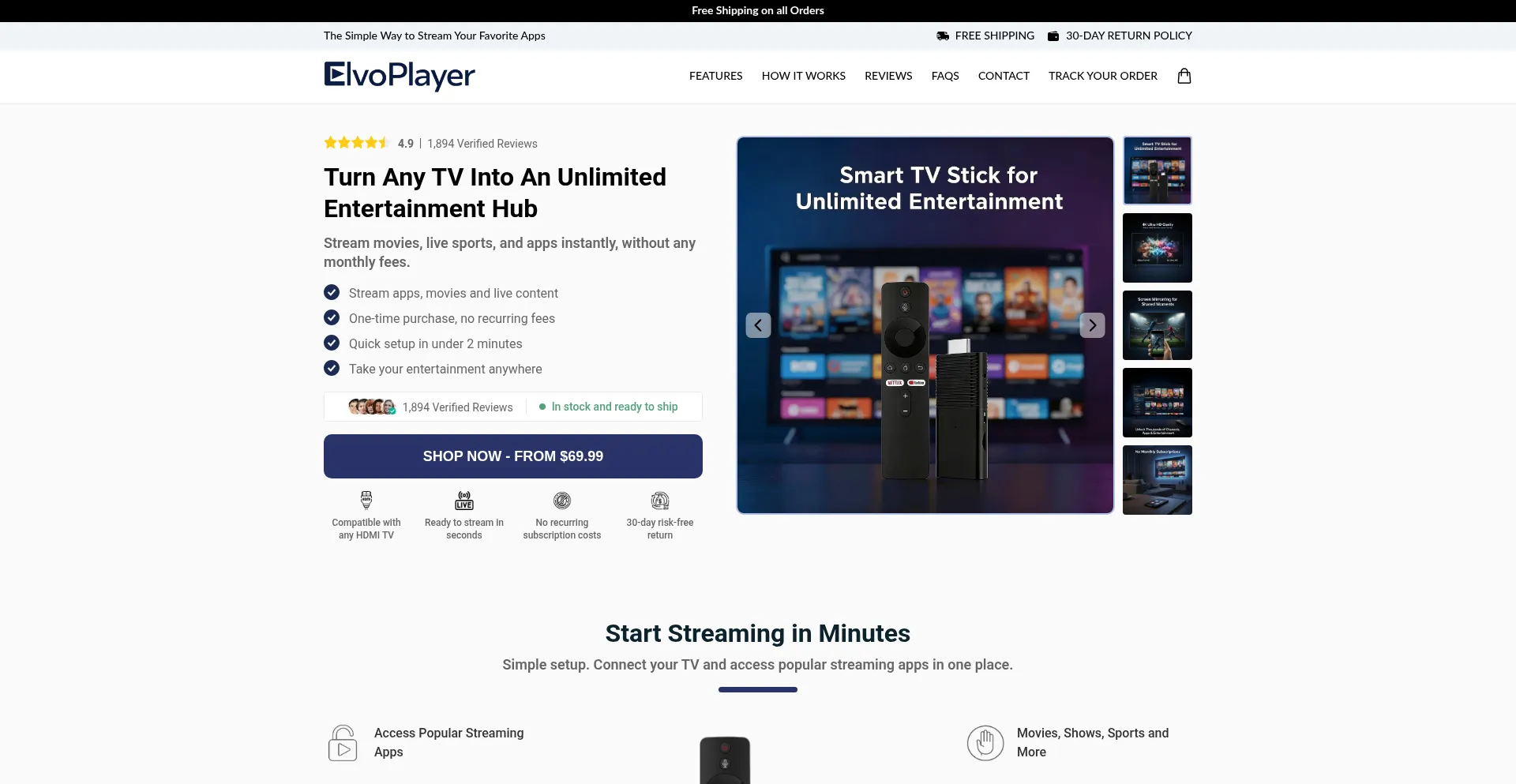The width and height of the screenshot is (1516, 784).
Task: Click the star rating icons
Action: 357,143
